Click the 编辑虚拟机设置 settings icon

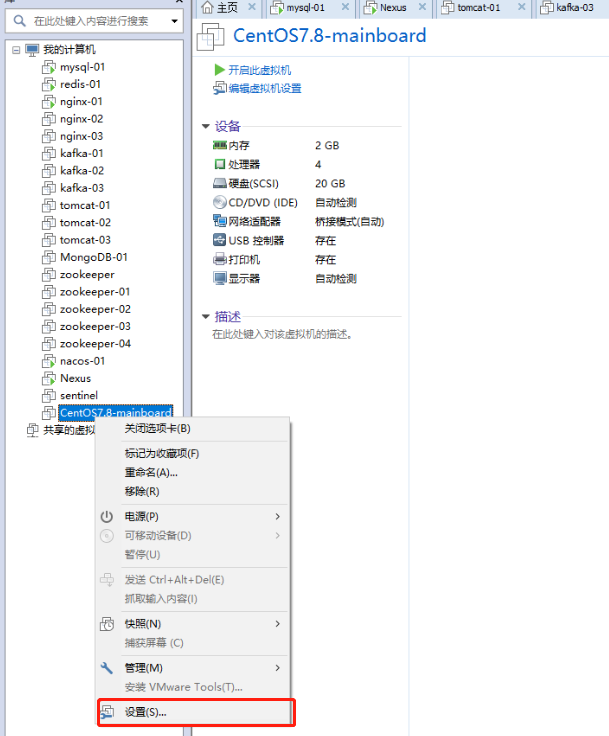(220, 88)
